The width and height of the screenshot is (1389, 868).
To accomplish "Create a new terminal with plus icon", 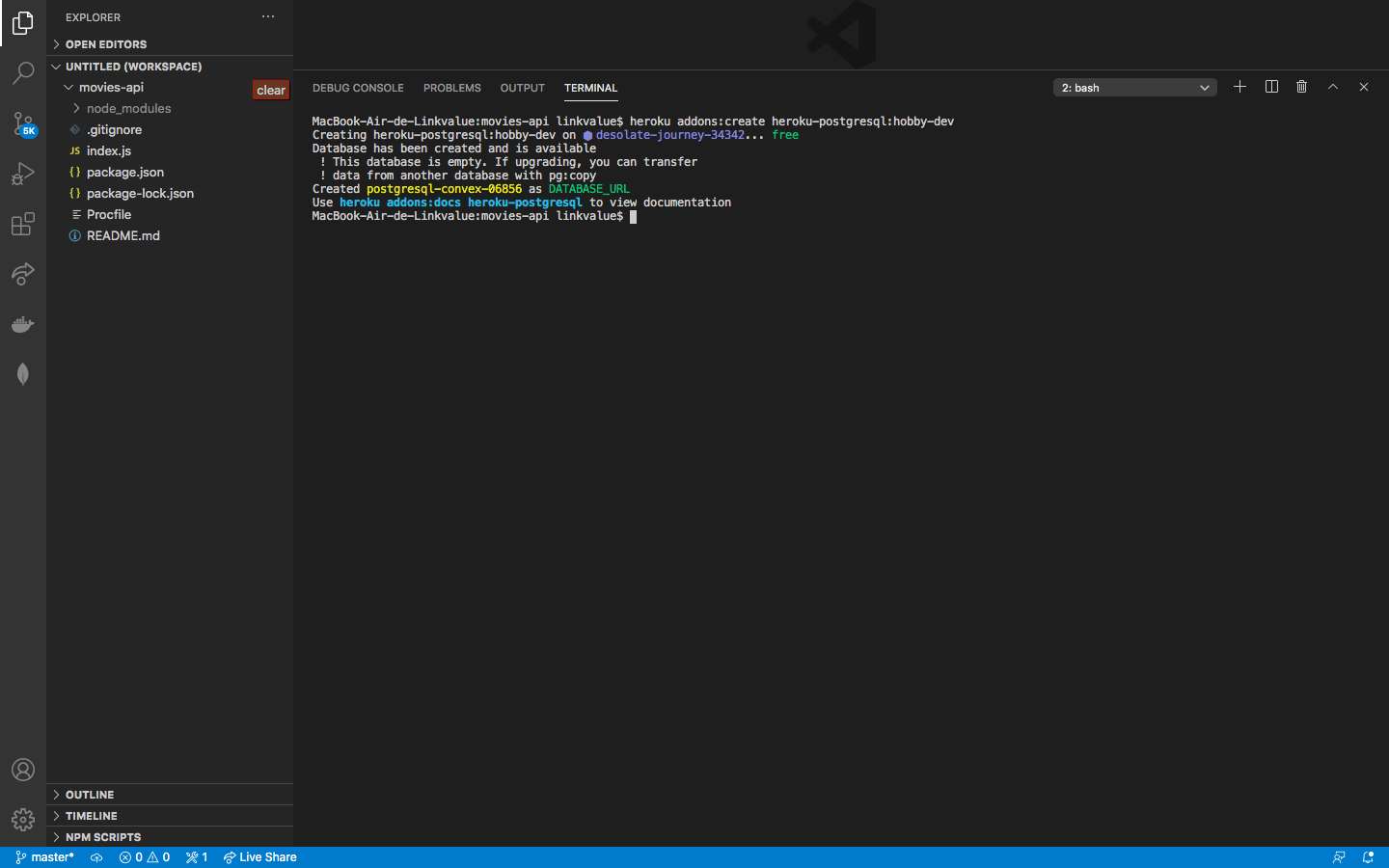I will [x=1239, y=87].
